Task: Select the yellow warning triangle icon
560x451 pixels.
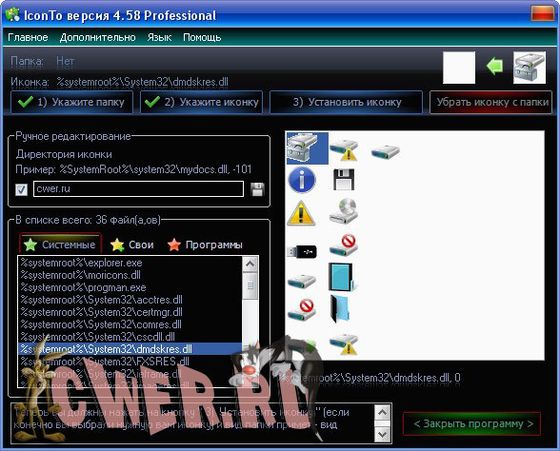Action: pyautogui.click(x=301, y=213)
